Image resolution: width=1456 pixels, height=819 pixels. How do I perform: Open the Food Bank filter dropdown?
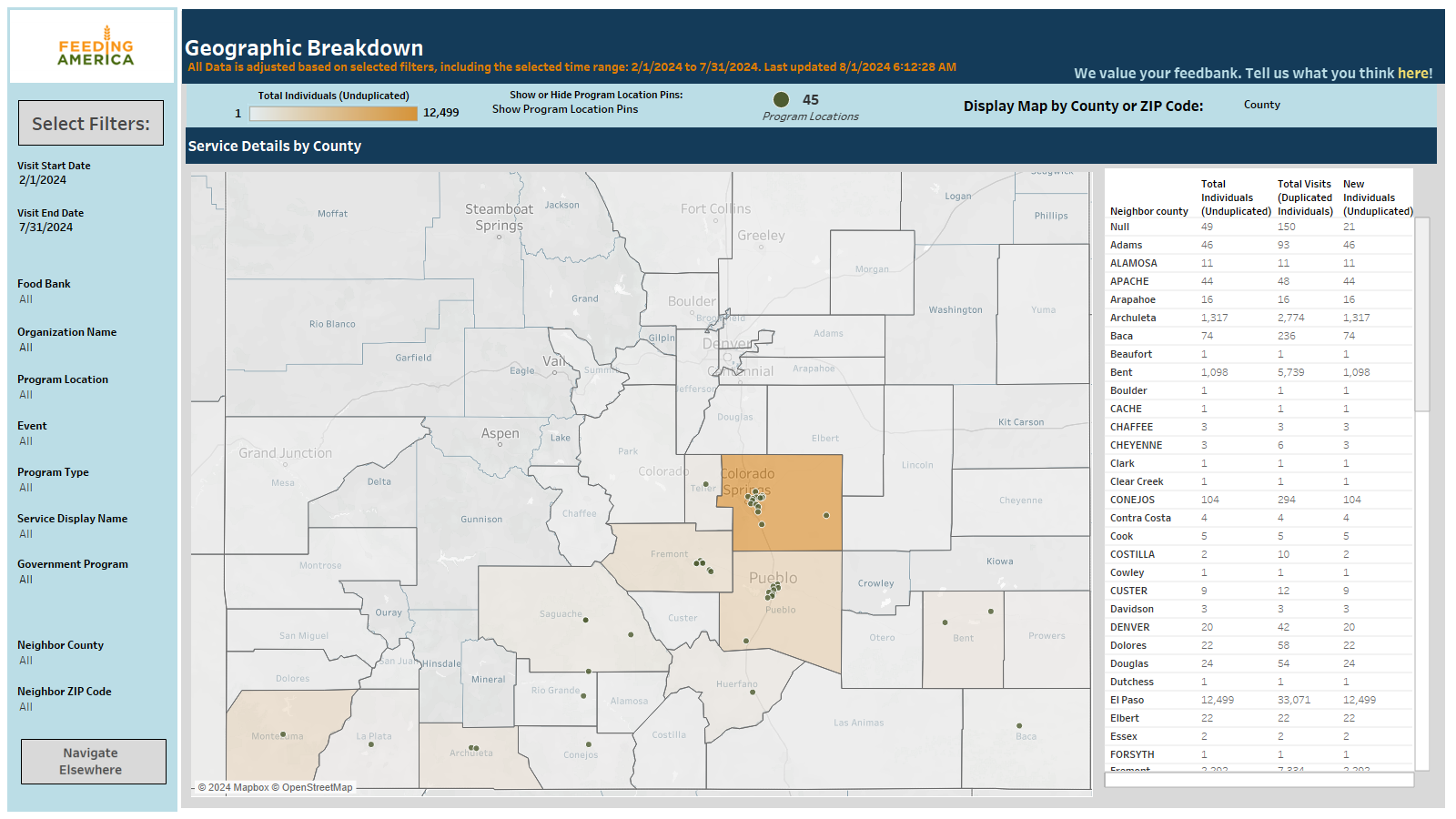click(91, 299)
